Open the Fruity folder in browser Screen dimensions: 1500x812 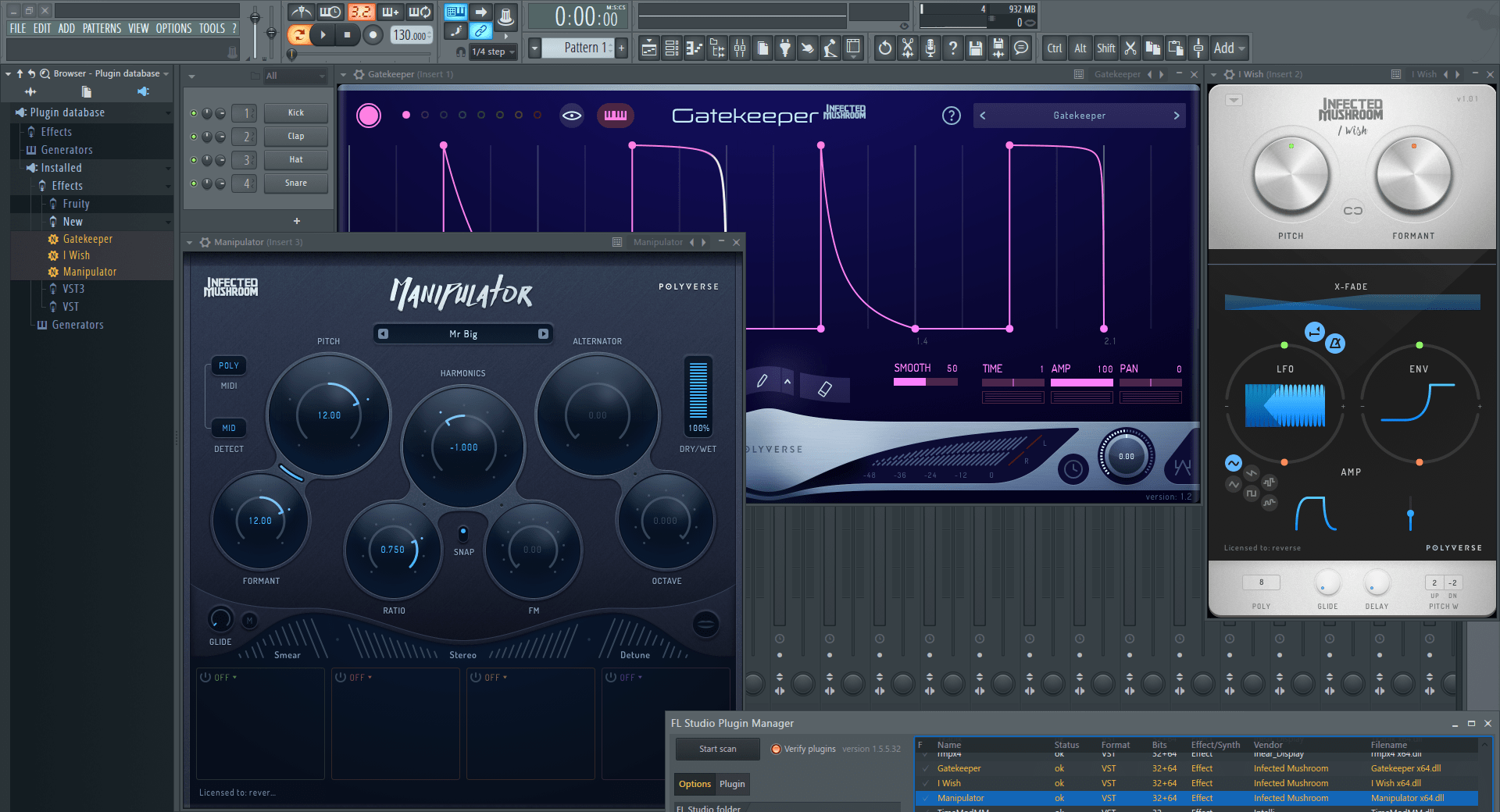pyautogui.click(x=76, y=204)
